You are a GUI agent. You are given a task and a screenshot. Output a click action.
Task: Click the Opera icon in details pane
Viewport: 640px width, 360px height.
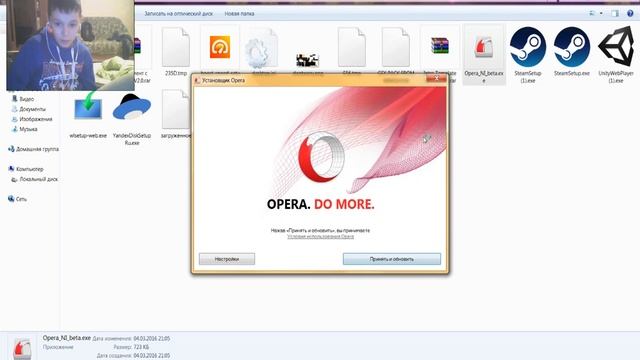(x=22, y=348)
